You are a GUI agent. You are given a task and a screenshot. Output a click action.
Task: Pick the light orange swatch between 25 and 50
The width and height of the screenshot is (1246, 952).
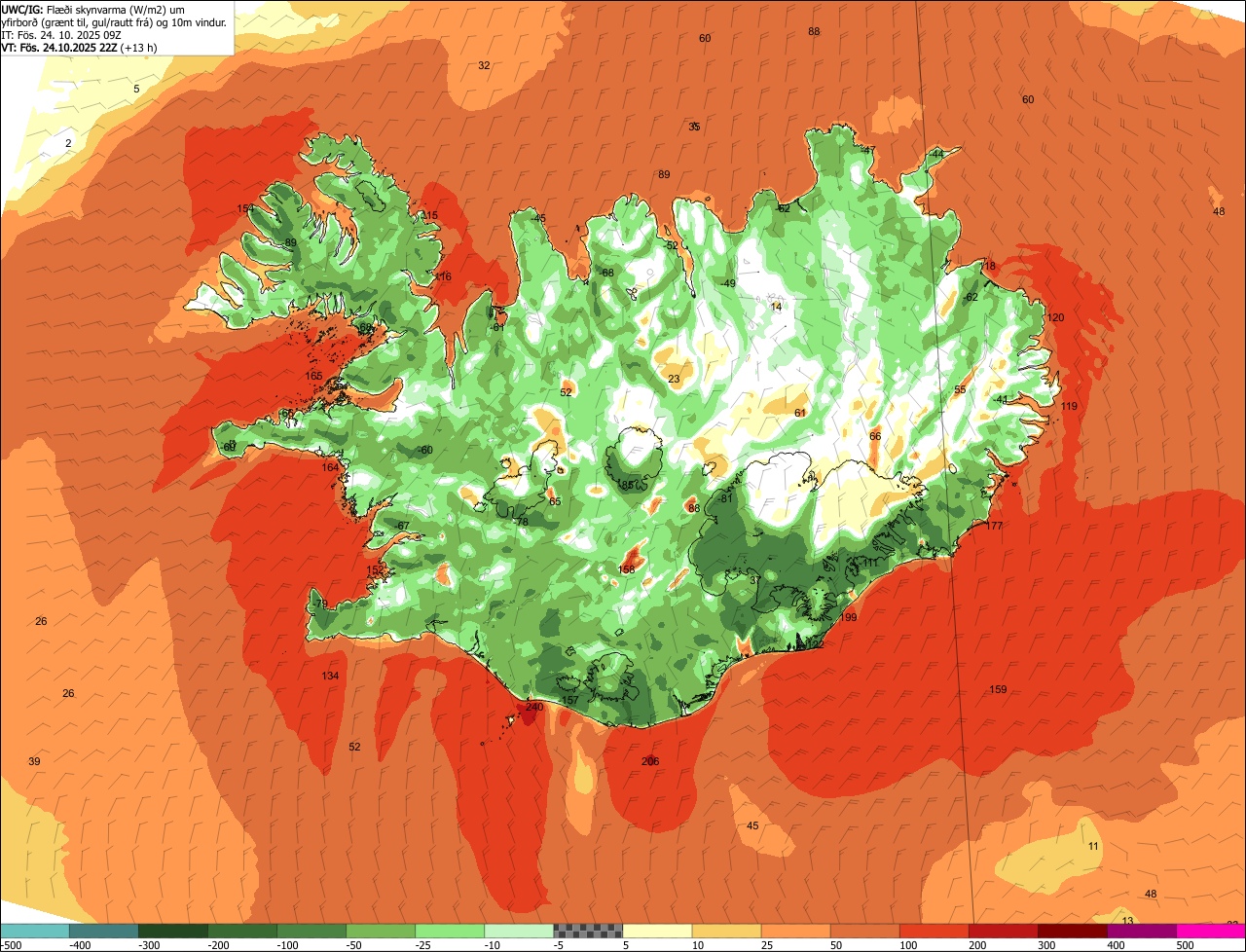pyautogui.click(x=795, y=930)
